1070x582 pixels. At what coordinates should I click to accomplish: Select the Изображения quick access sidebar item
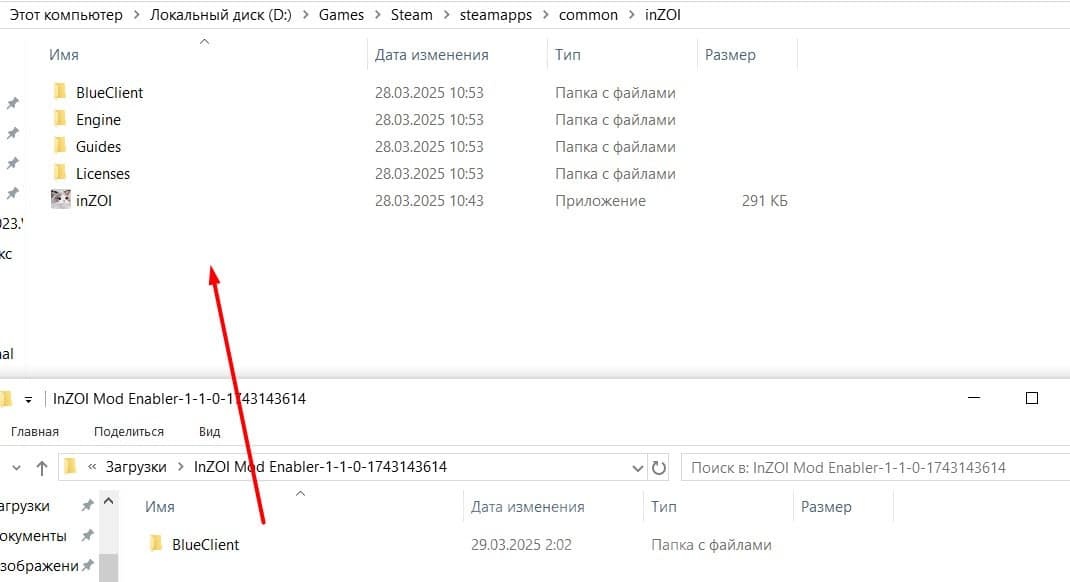40,566
